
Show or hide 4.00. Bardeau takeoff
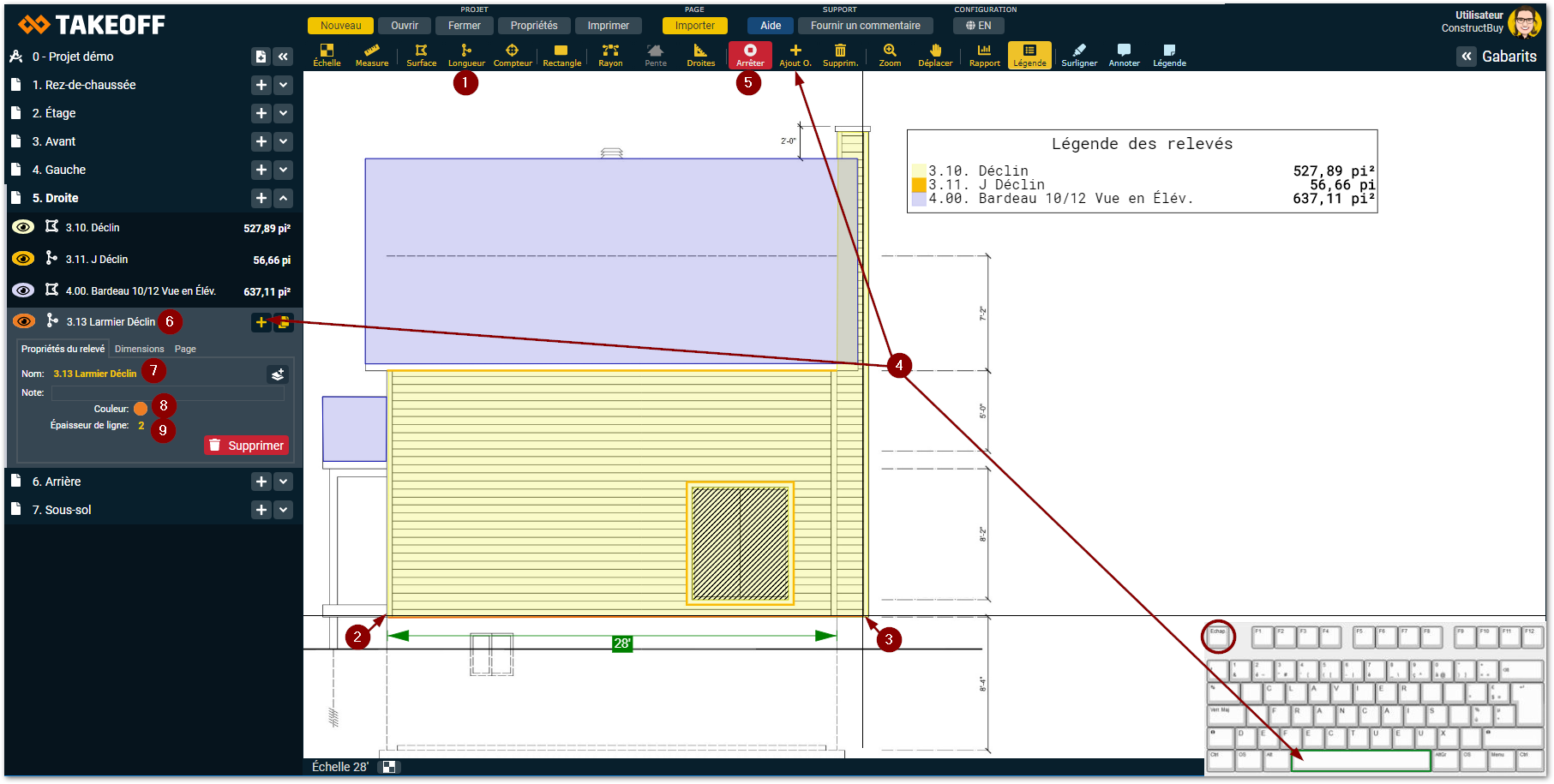pos(23,290)
